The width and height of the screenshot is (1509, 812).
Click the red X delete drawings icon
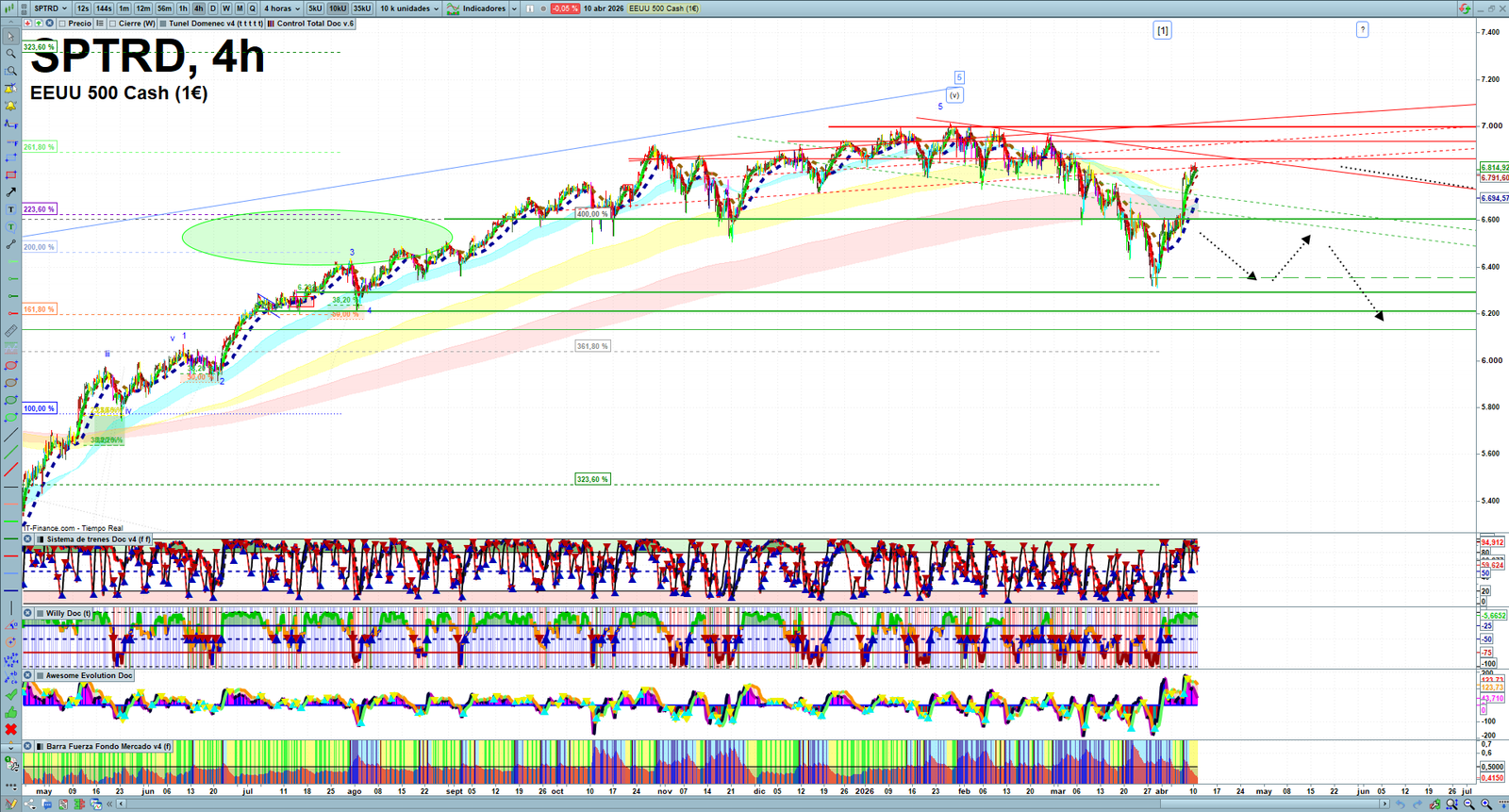point(10,729)
